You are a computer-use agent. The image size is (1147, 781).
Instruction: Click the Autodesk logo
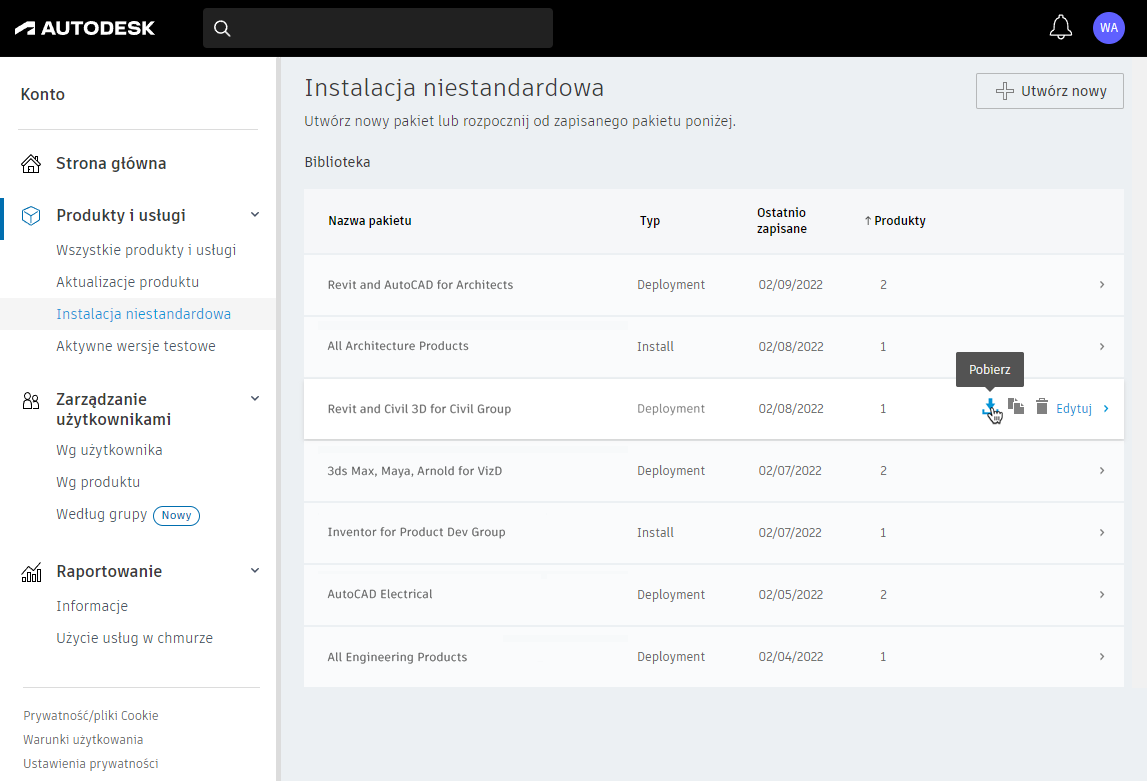point(85,28)
